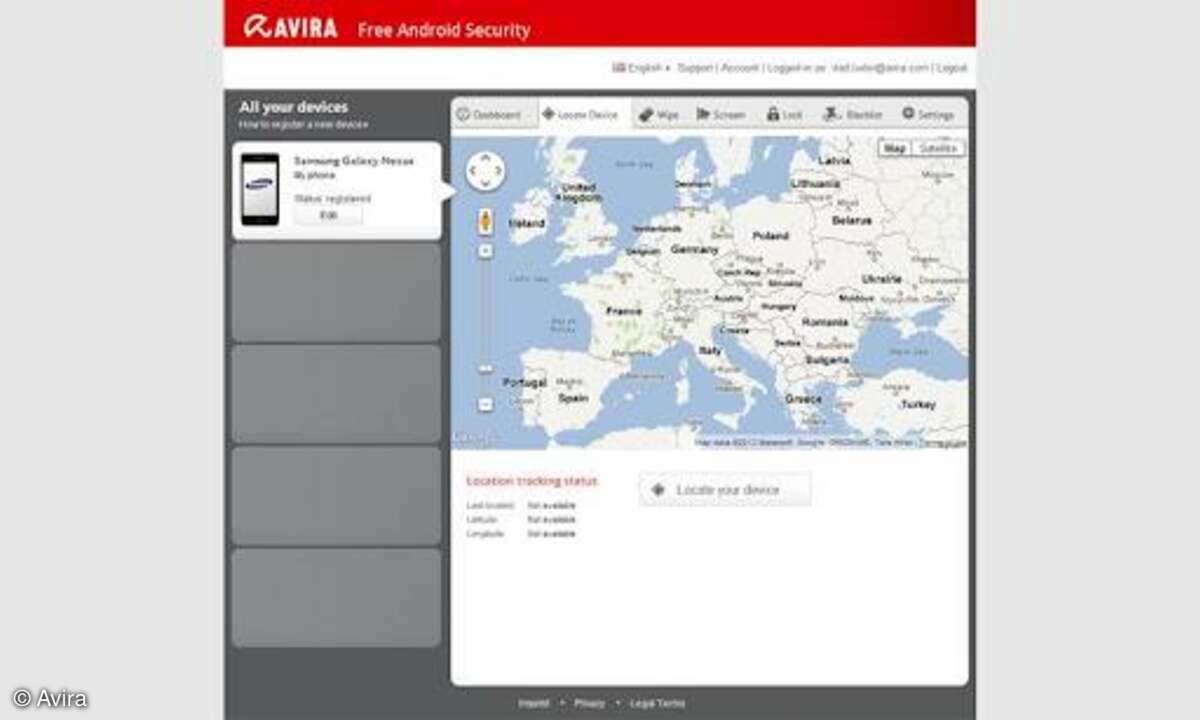
Task: Click Bulgaria label on the map
Action: (x=827, y=358)
